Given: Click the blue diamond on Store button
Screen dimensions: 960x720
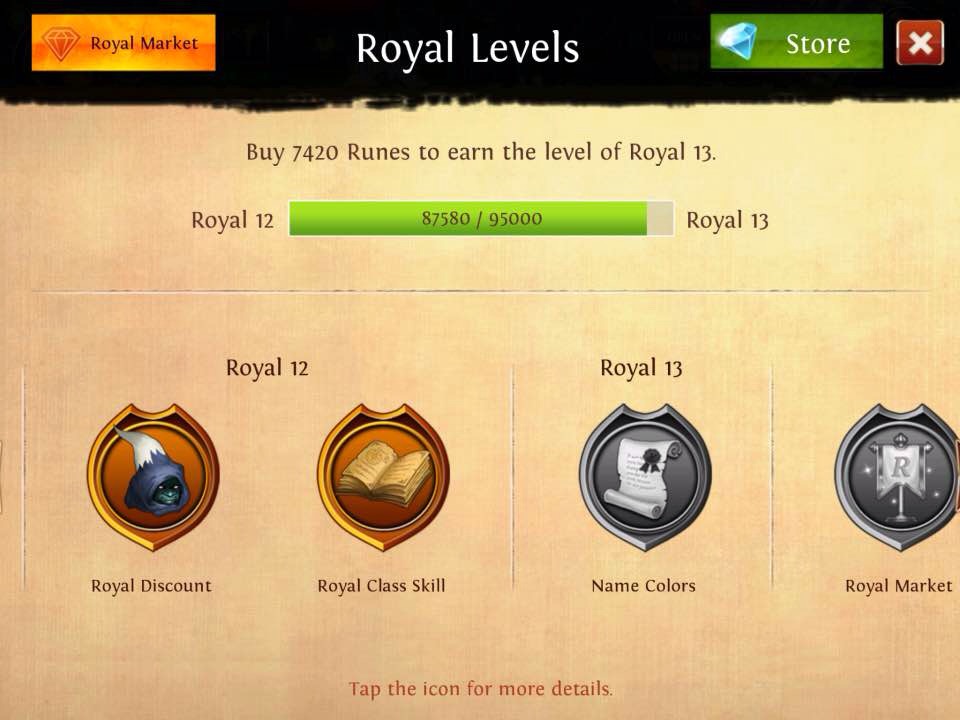Looking at the screenshot, I should pos(738,40).
